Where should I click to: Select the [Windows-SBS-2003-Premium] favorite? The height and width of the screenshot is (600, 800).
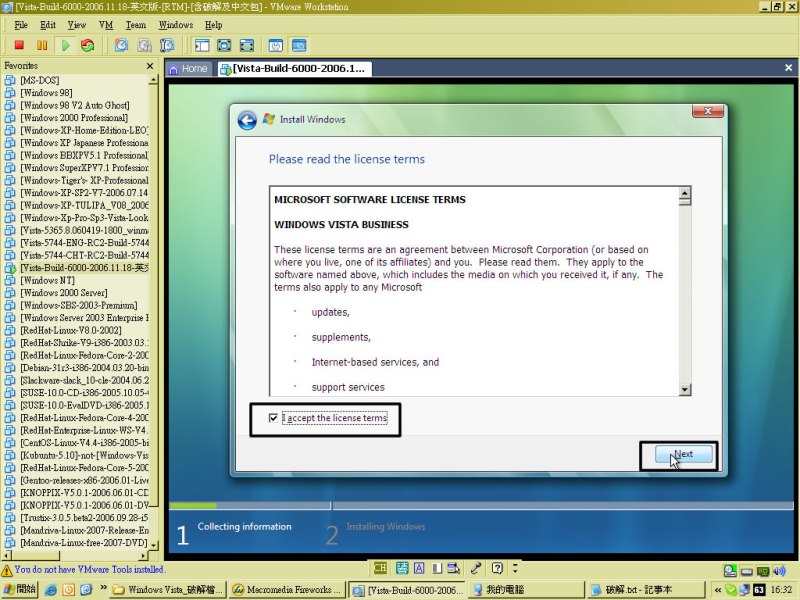[x=79, y=306]
